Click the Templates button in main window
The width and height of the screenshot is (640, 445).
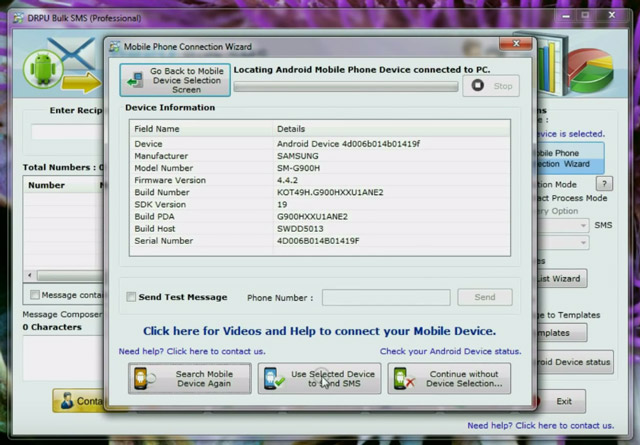tap(561, 333)
